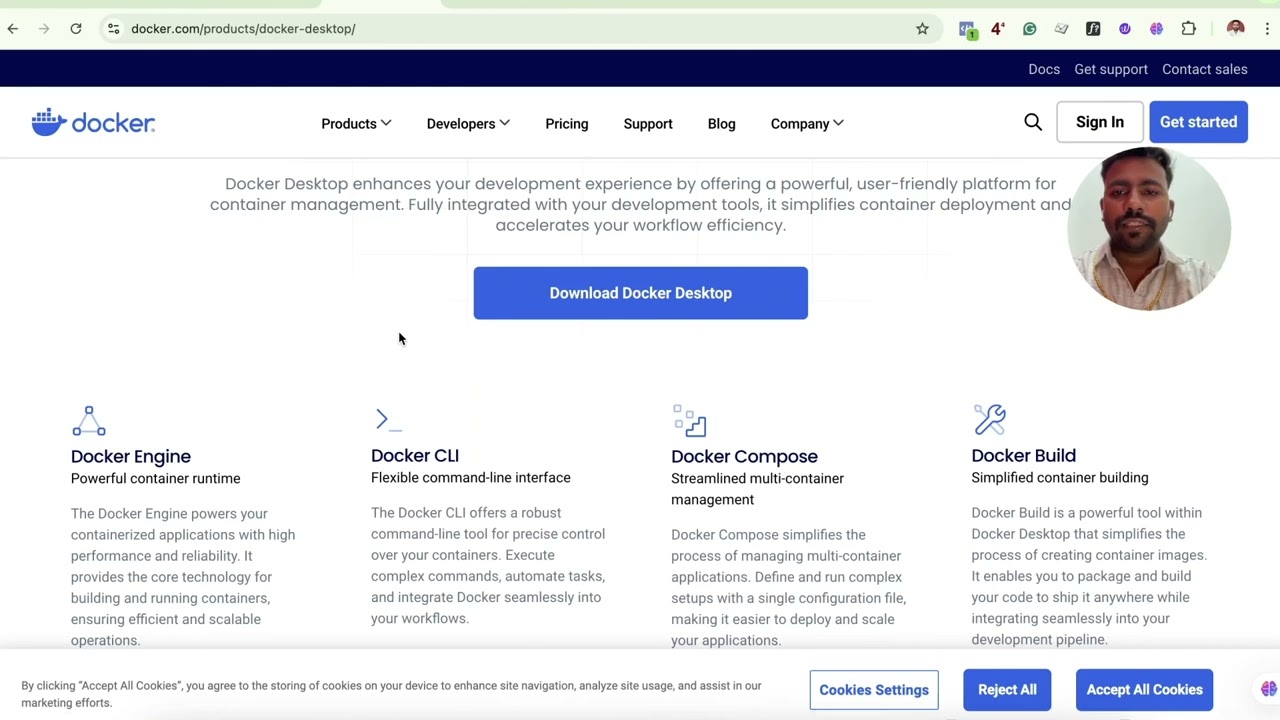
Task: Open Cookies Settings
Action: (x=874, y=690)
